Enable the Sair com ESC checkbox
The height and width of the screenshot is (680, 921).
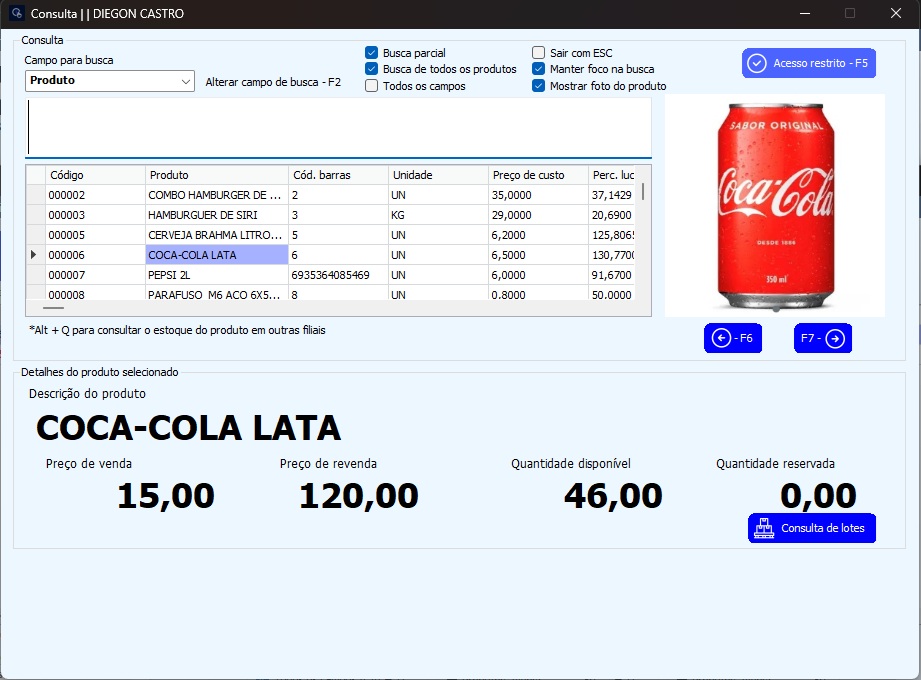[539, 53]
